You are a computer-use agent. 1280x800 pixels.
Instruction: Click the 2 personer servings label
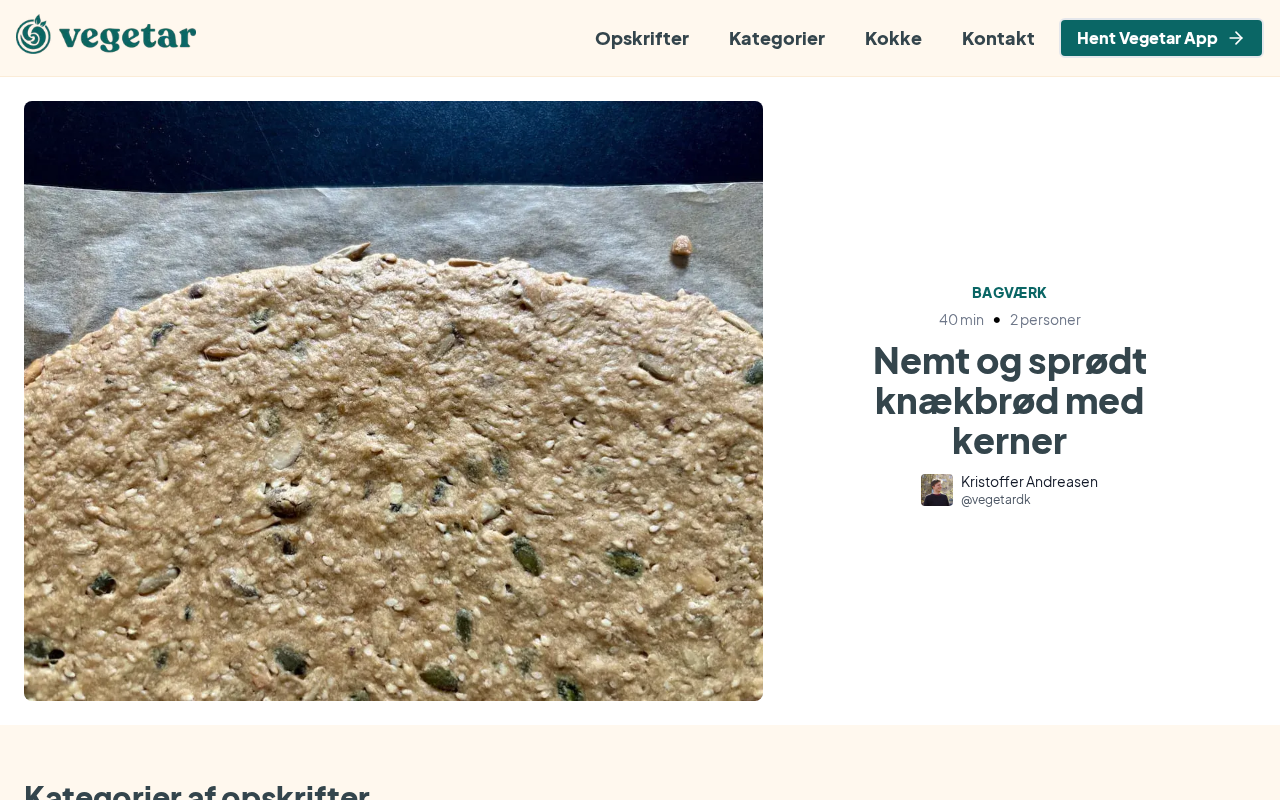pos(1045,319)
